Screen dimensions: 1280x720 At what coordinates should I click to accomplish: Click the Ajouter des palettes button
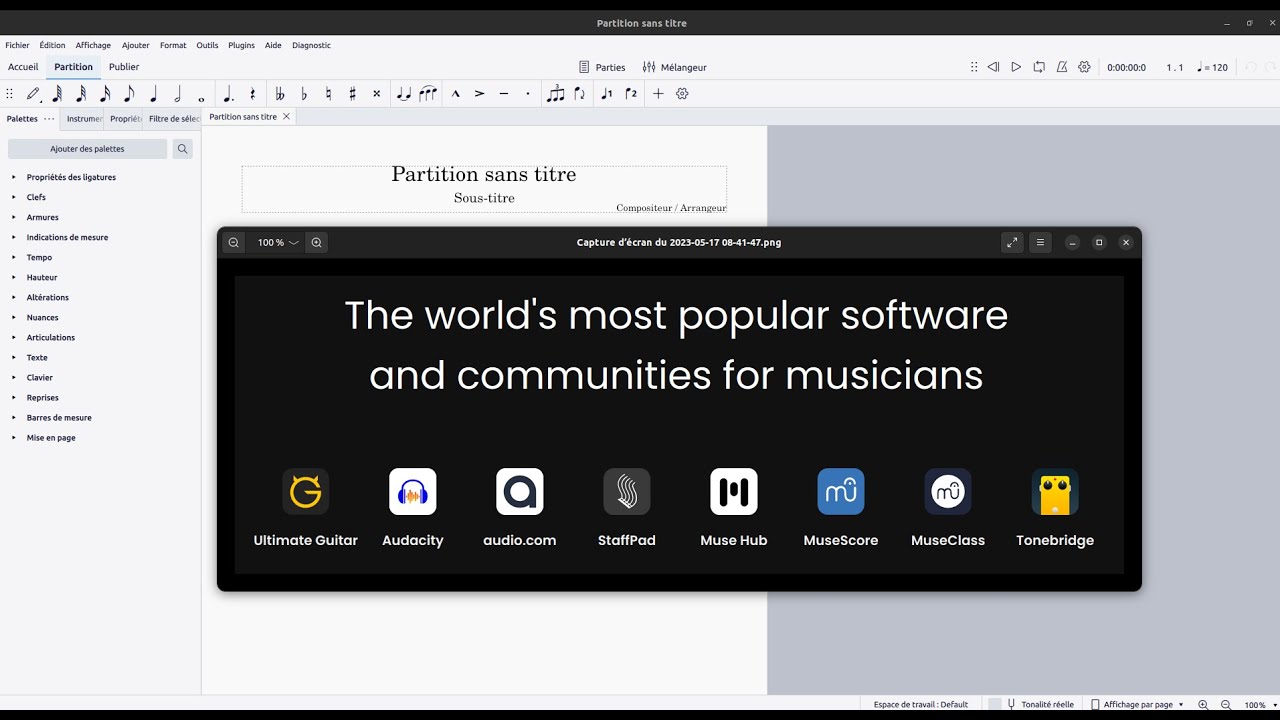coord(87,149)
